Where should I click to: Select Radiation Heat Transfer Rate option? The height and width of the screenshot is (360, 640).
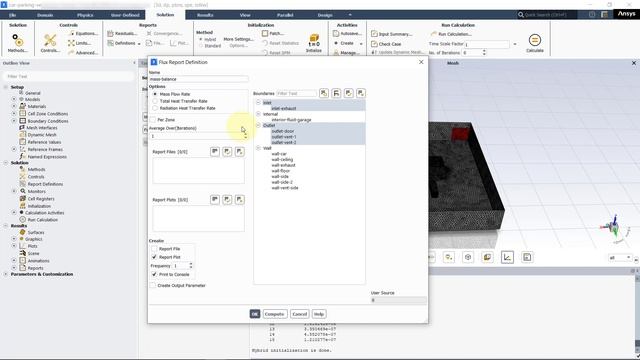(x=155, y=108)
